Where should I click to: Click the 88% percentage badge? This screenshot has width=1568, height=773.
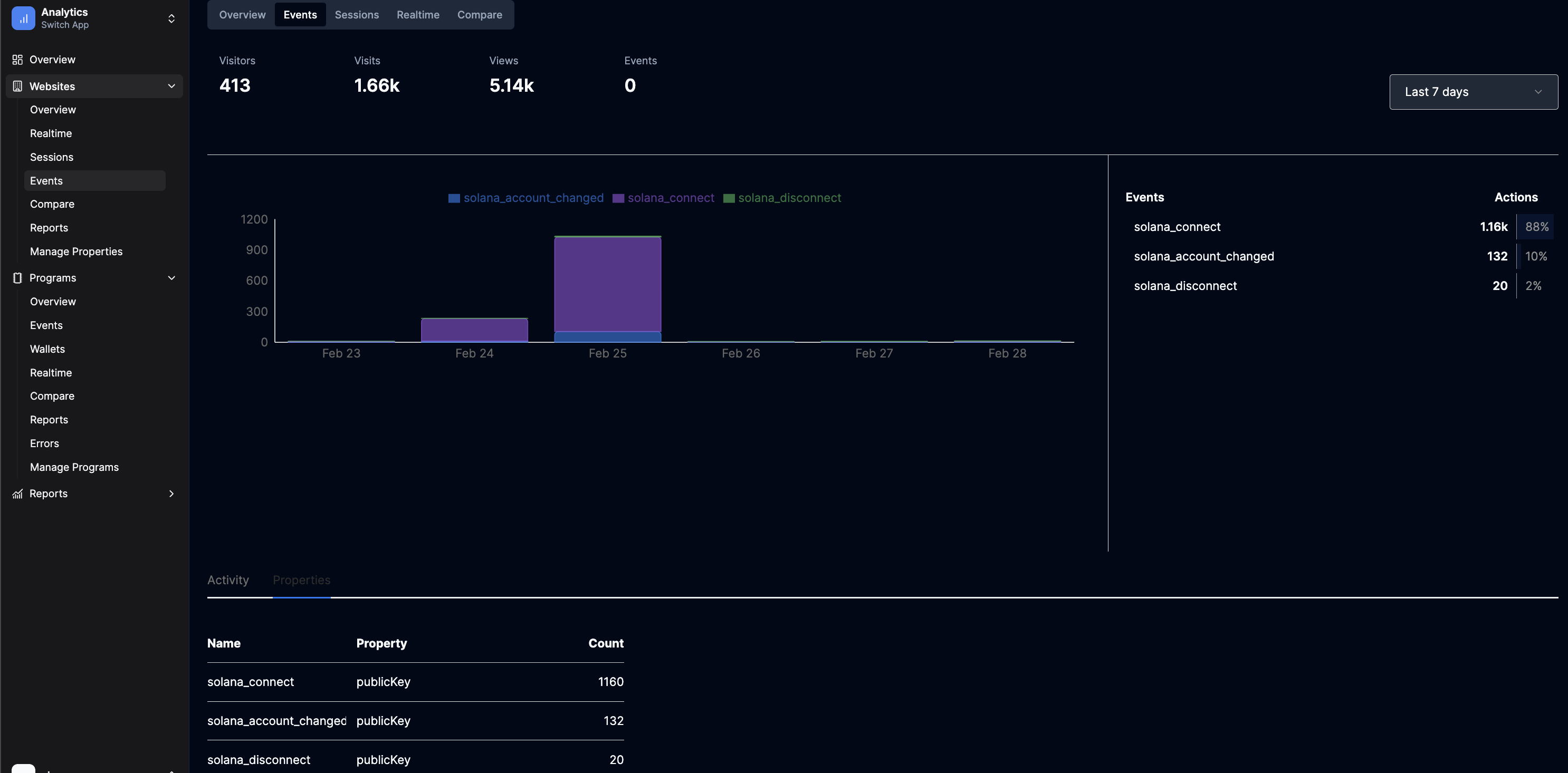pos(1536,227)
